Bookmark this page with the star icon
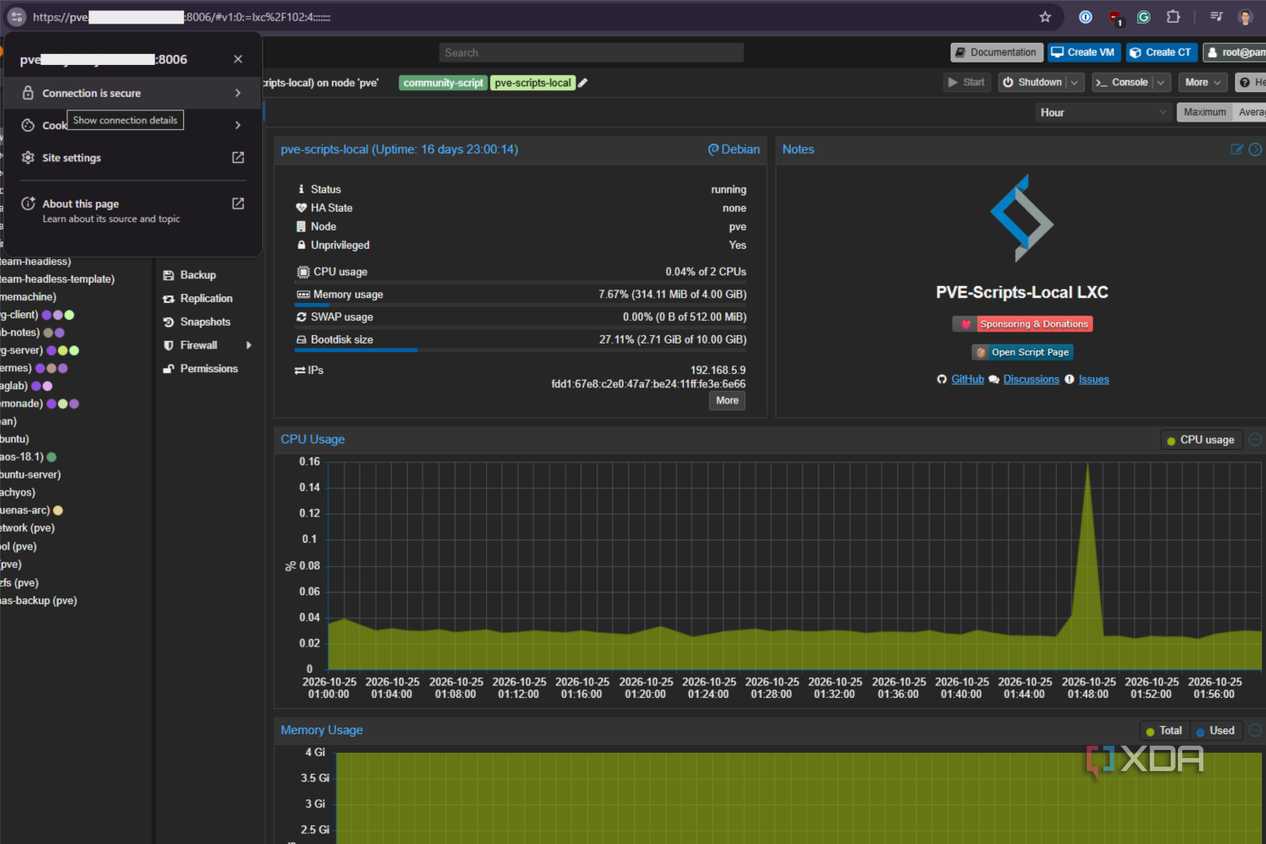This screenshot has width=1266, height=844. coord(1045,17)
